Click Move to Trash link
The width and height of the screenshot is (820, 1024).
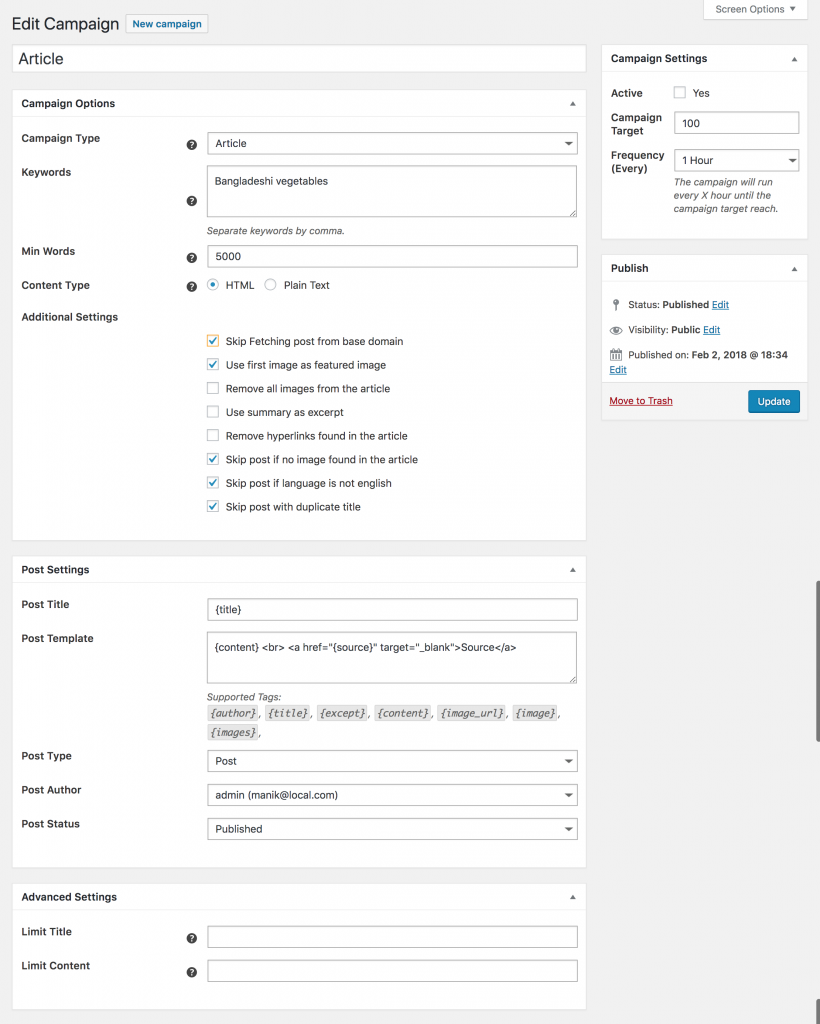[641, 401]
